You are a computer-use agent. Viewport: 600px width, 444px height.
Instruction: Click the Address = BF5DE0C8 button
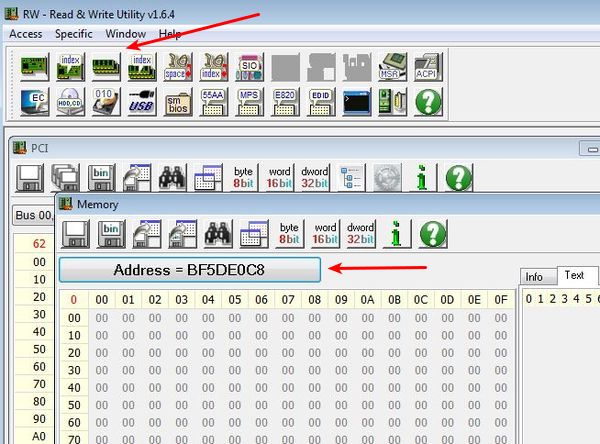click(190, 270)
